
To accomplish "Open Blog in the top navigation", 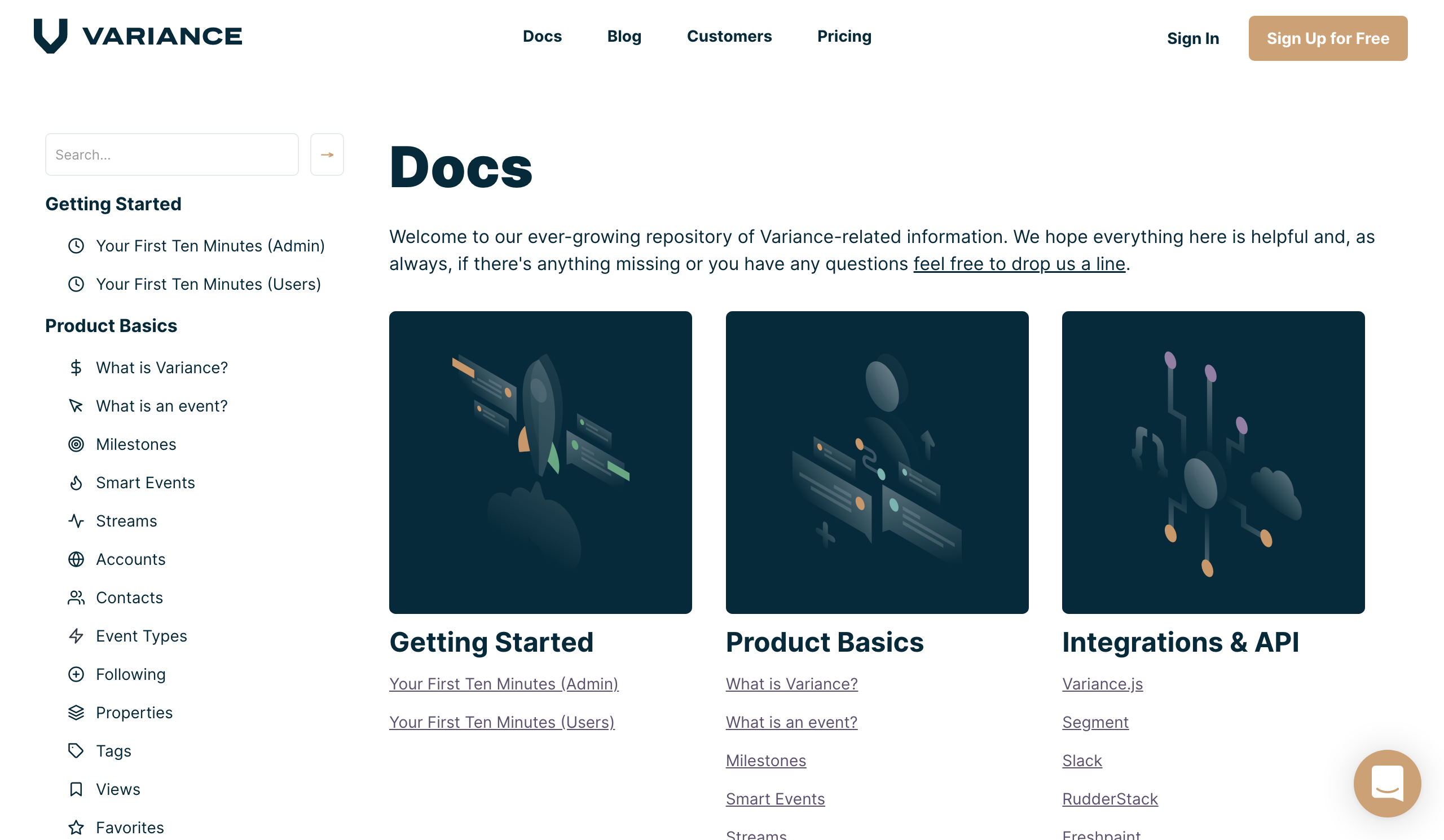I will (x=624, y=36).
